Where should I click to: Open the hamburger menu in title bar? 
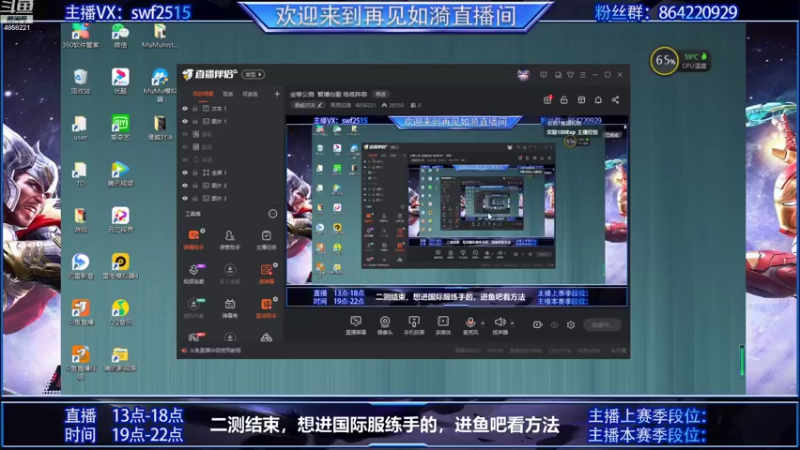pyautogui.click(x=583, y=74)
